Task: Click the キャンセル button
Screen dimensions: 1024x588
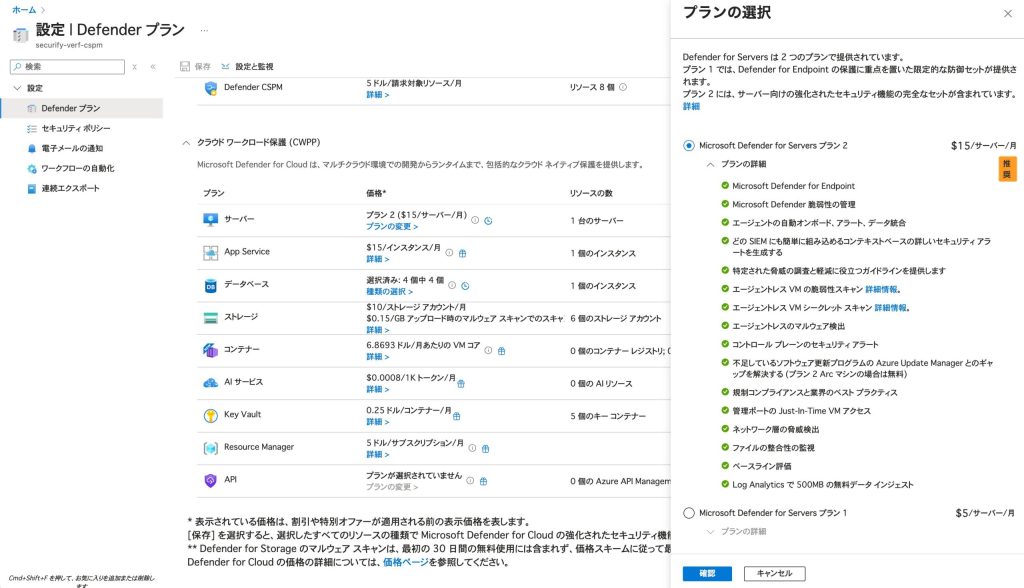Action: [774, 573]
